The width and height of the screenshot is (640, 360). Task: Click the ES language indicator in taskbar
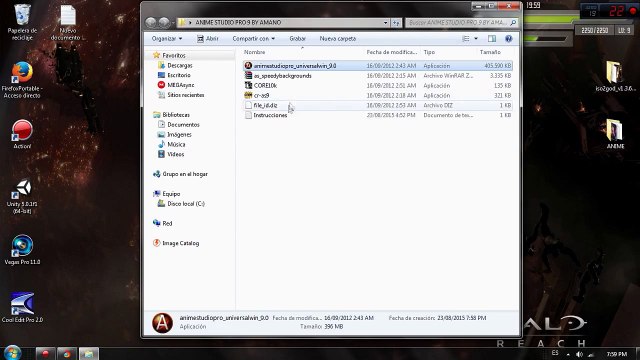pyautogui.click(x=555, y=352)
